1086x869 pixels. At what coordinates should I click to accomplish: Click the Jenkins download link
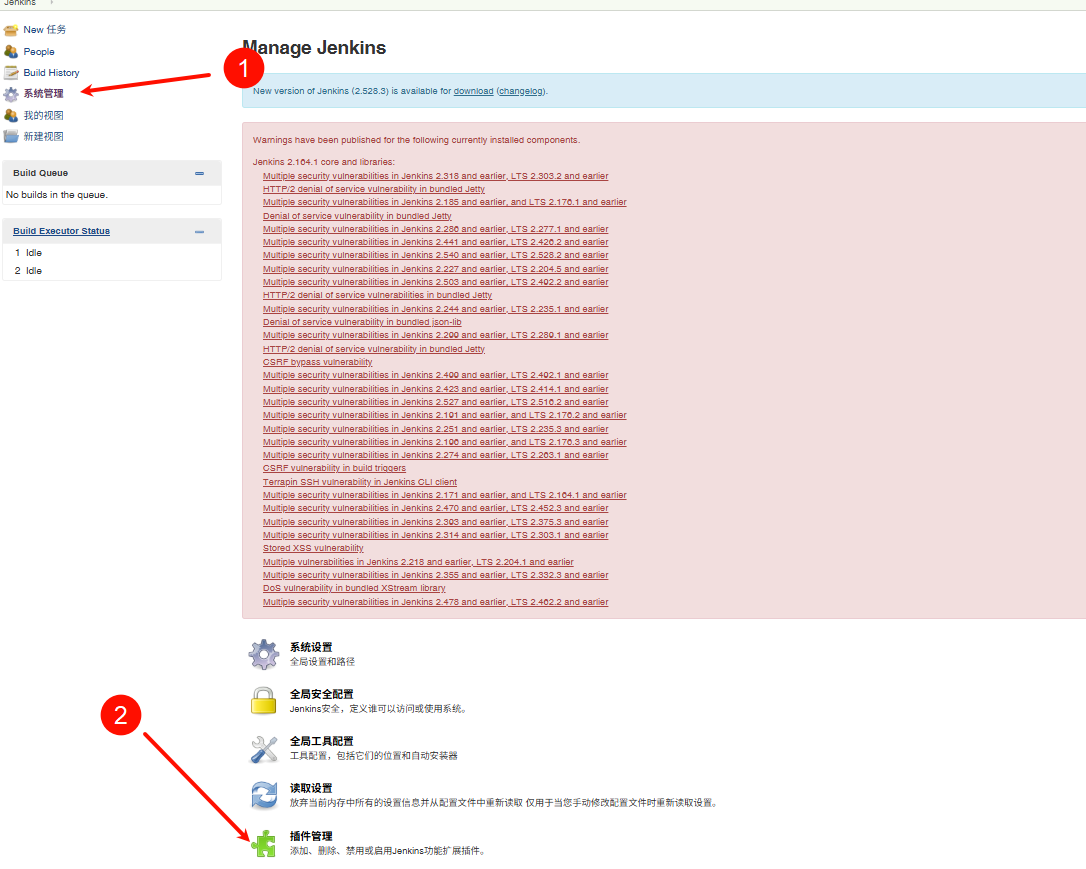click(x=473, y=91)
